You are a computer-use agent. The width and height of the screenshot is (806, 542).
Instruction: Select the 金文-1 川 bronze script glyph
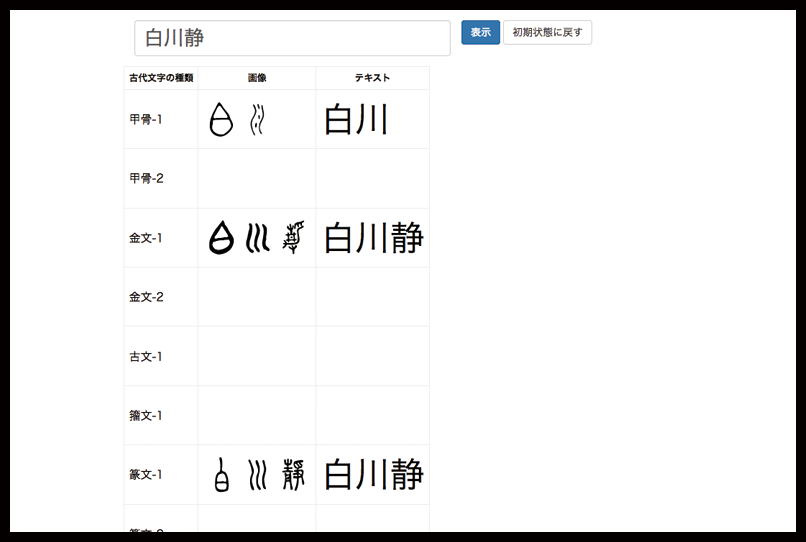pos(257,238)
